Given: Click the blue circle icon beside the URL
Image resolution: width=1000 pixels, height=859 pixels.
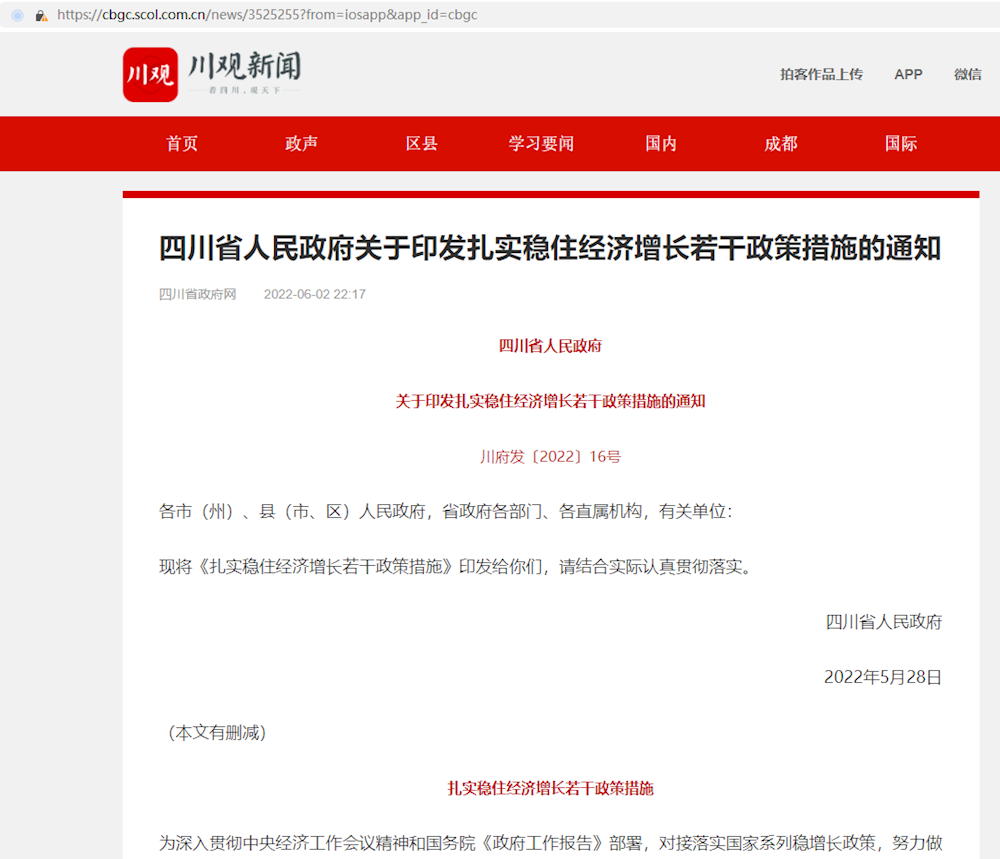Looking at the screenshot, I should (x=17, y=16).
